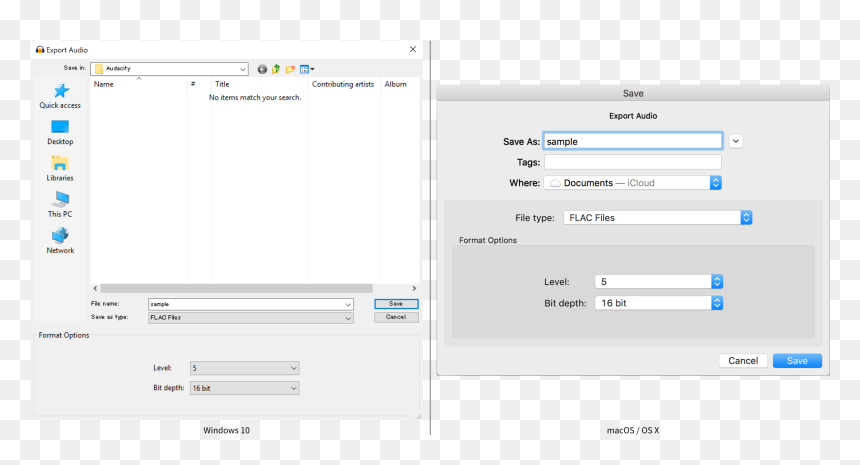
Task: Click the horizontal scrollbar right arrow
Action: pos(414,288)
